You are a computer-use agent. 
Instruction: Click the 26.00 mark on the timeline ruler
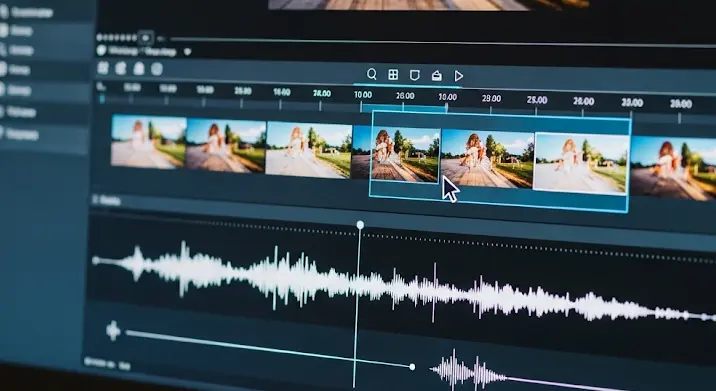click(x=405, y=96)
